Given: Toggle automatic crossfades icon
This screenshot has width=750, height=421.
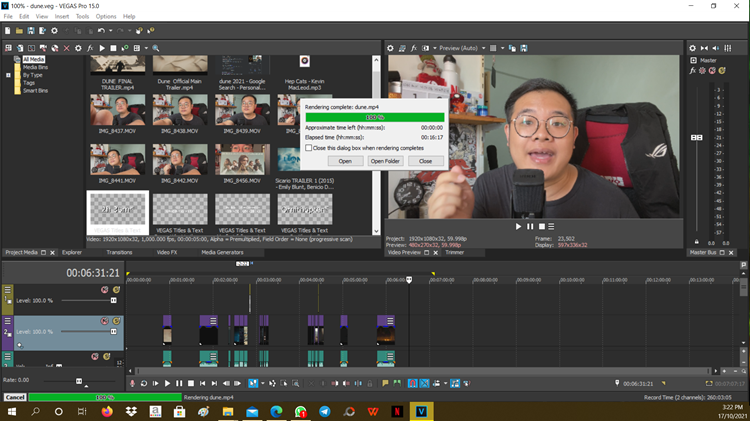Looking at the screenshot, I should point(424,383).
